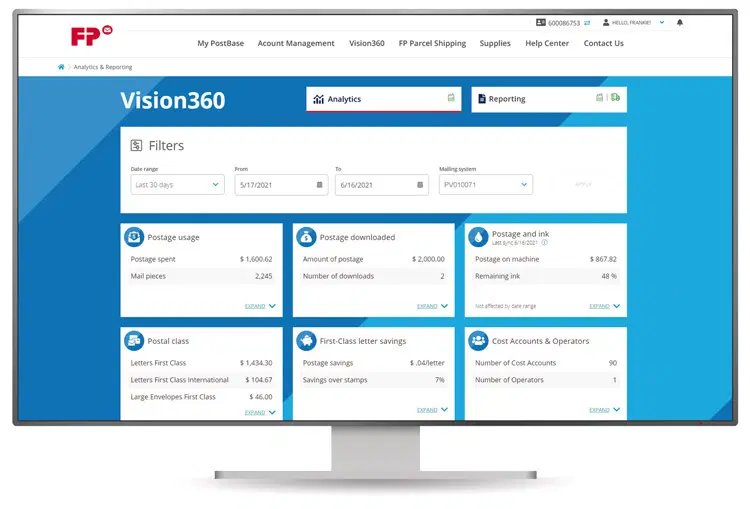Click the Amount of postage value $2,000.00

pos(428,259)
